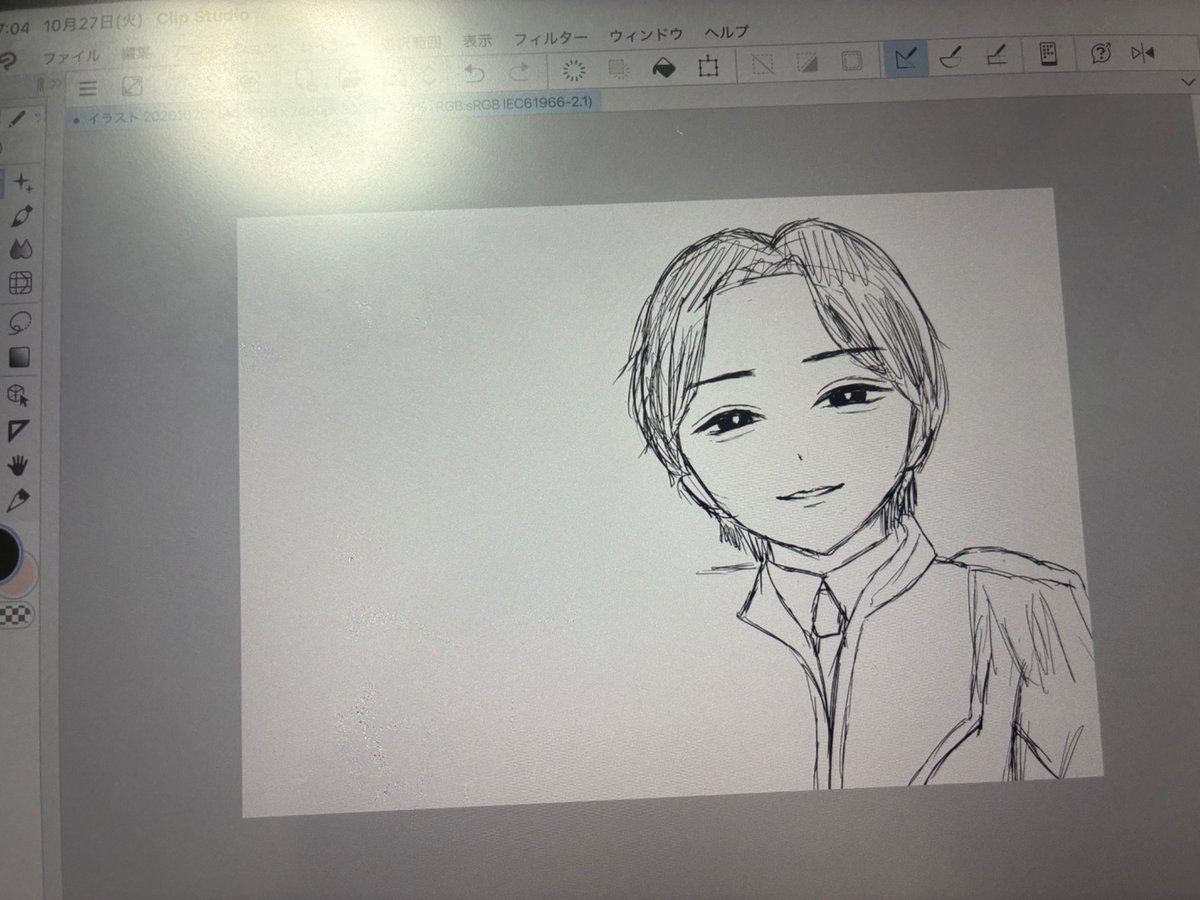
Task: Open the フィルター menu
Action: click(x=550, y=38)
